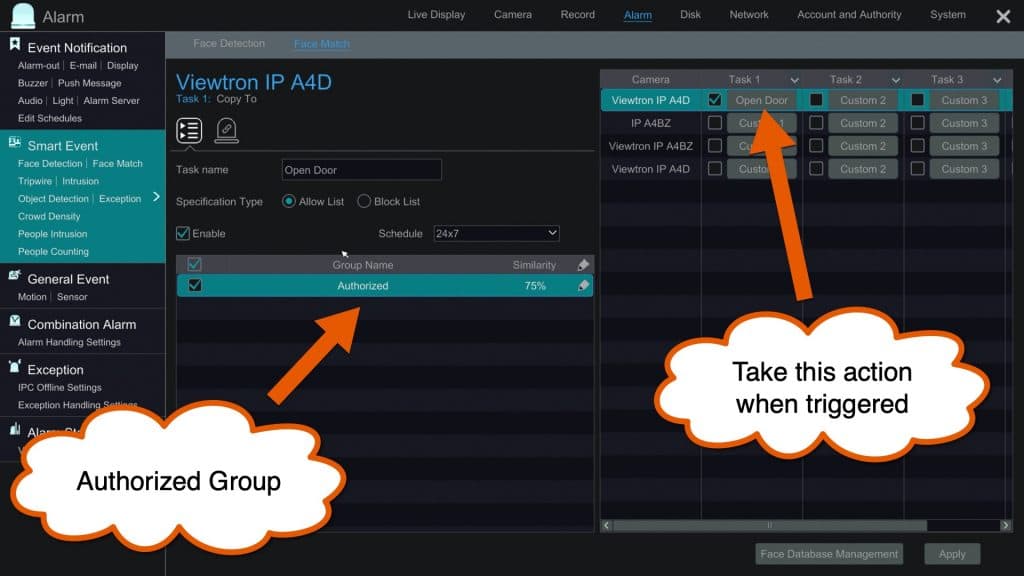Click the edit pencil in Similarity header
The width and height of the screenshot is (1024, 576).
[x=583, y=264]
